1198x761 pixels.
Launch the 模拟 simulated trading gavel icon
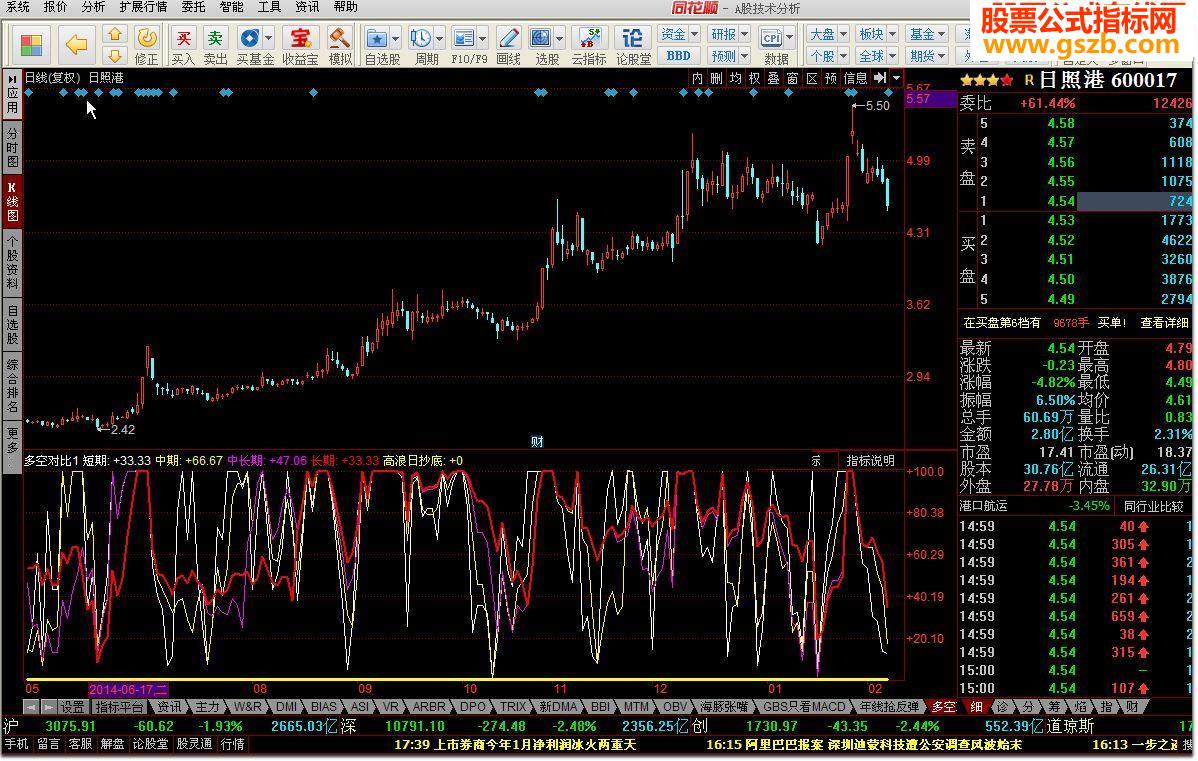point(339,44)
